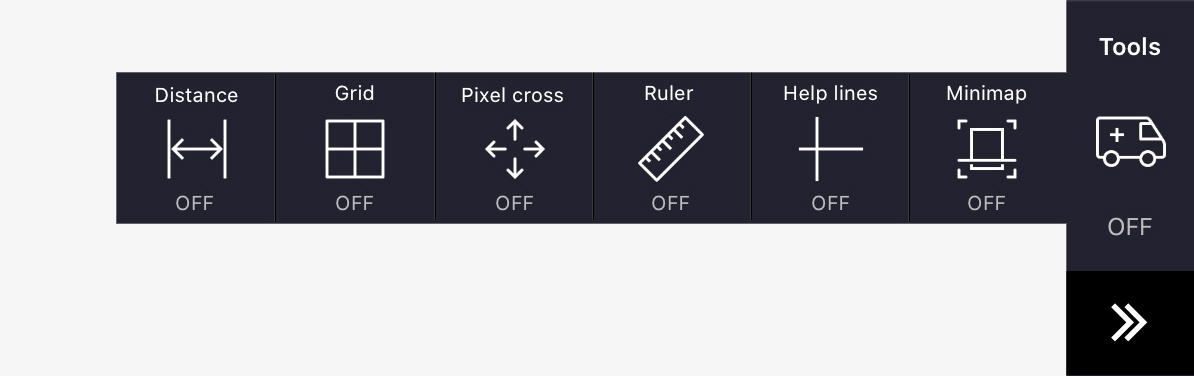Toggle Ruler OFF indicator
The height and width of the screenshot is (376, 1194).
[x=670, y=203]
